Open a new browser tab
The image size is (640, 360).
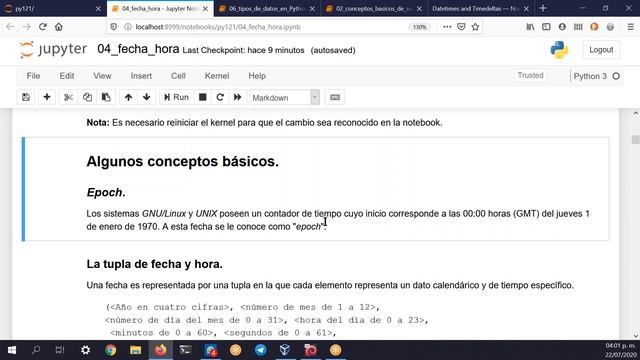pyautogui.click(x=543, y=8)
